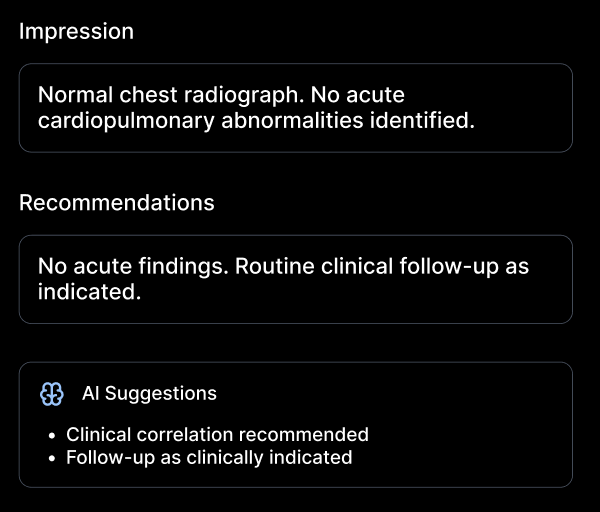Click empty area right of Impression text
The height and width of the screenshot is (512, 600).
[x=520, y=108]
